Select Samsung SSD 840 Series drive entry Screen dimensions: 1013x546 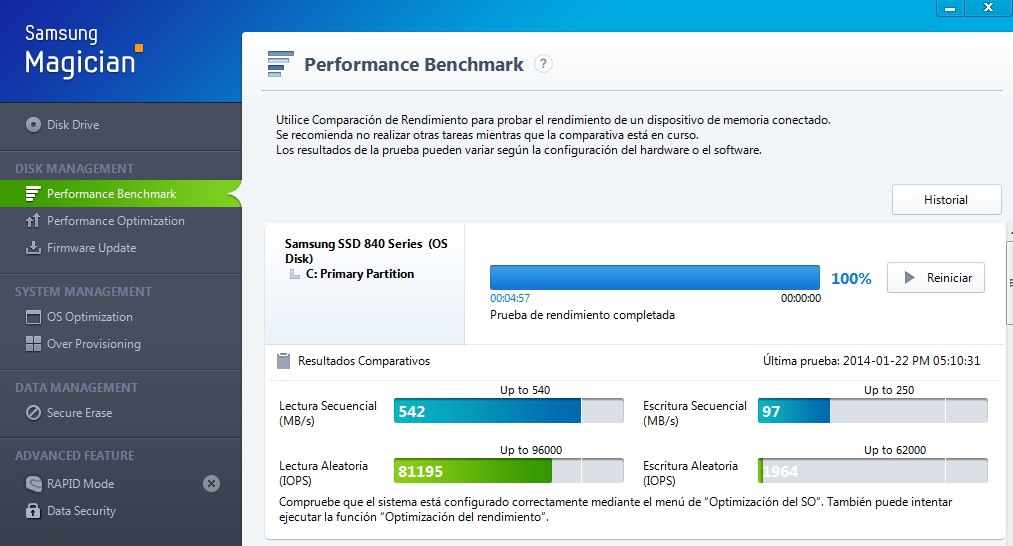[x=366, y=251]
